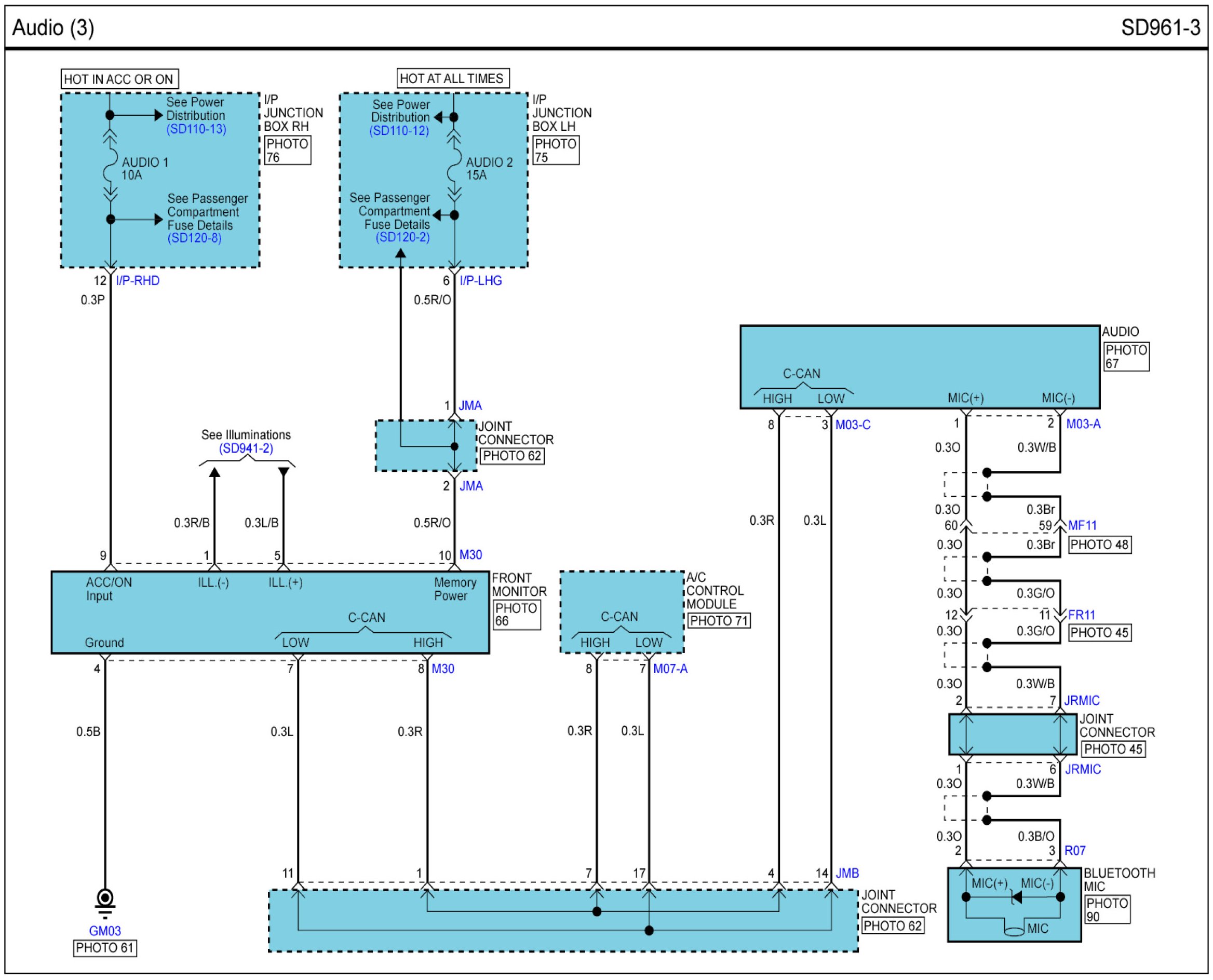The image size is (1213, 980).
Task: Open the GM03 ground point link
Action: pos(105,931)
